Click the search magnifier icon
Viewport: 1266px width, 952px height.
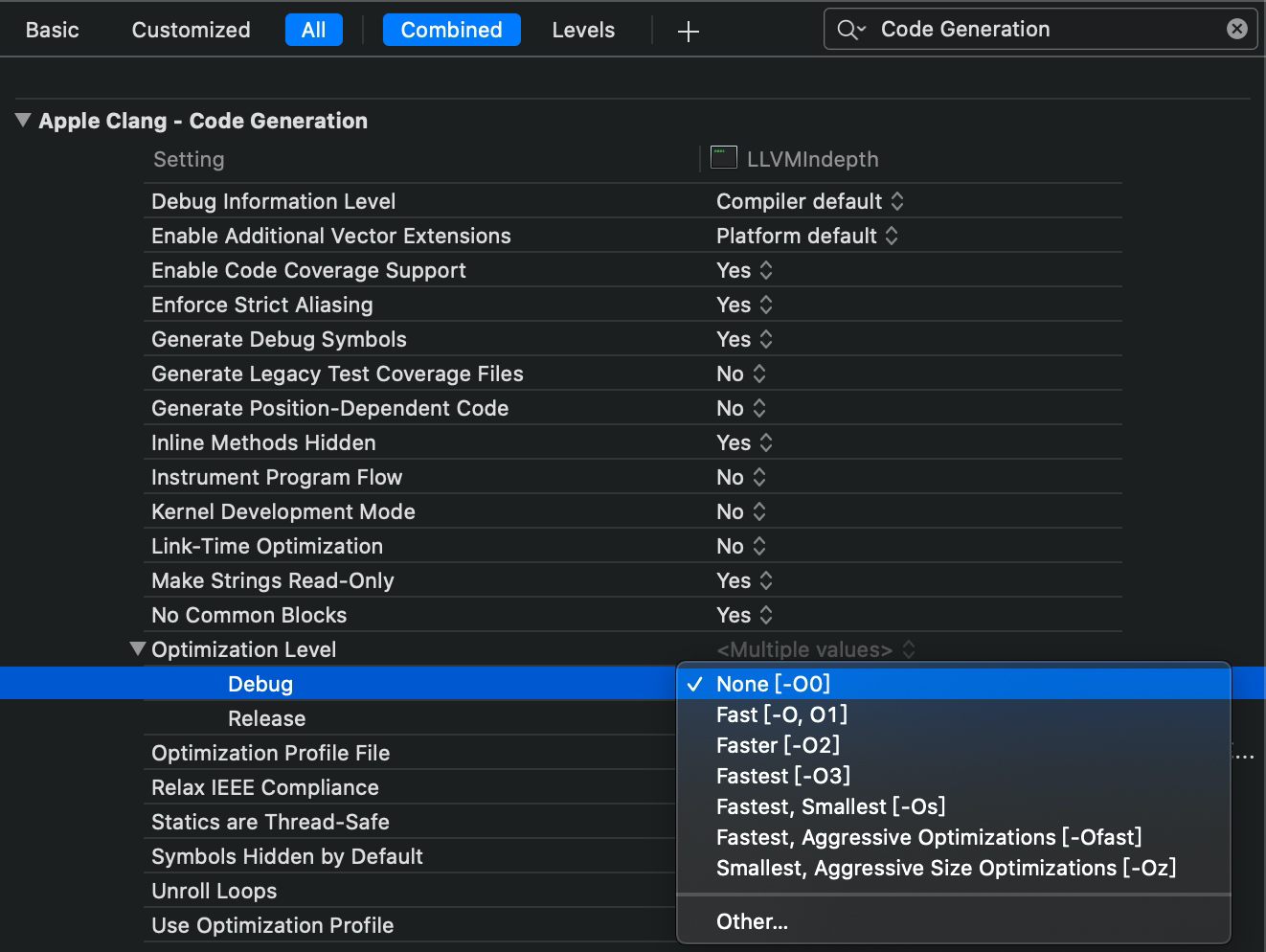850,30
